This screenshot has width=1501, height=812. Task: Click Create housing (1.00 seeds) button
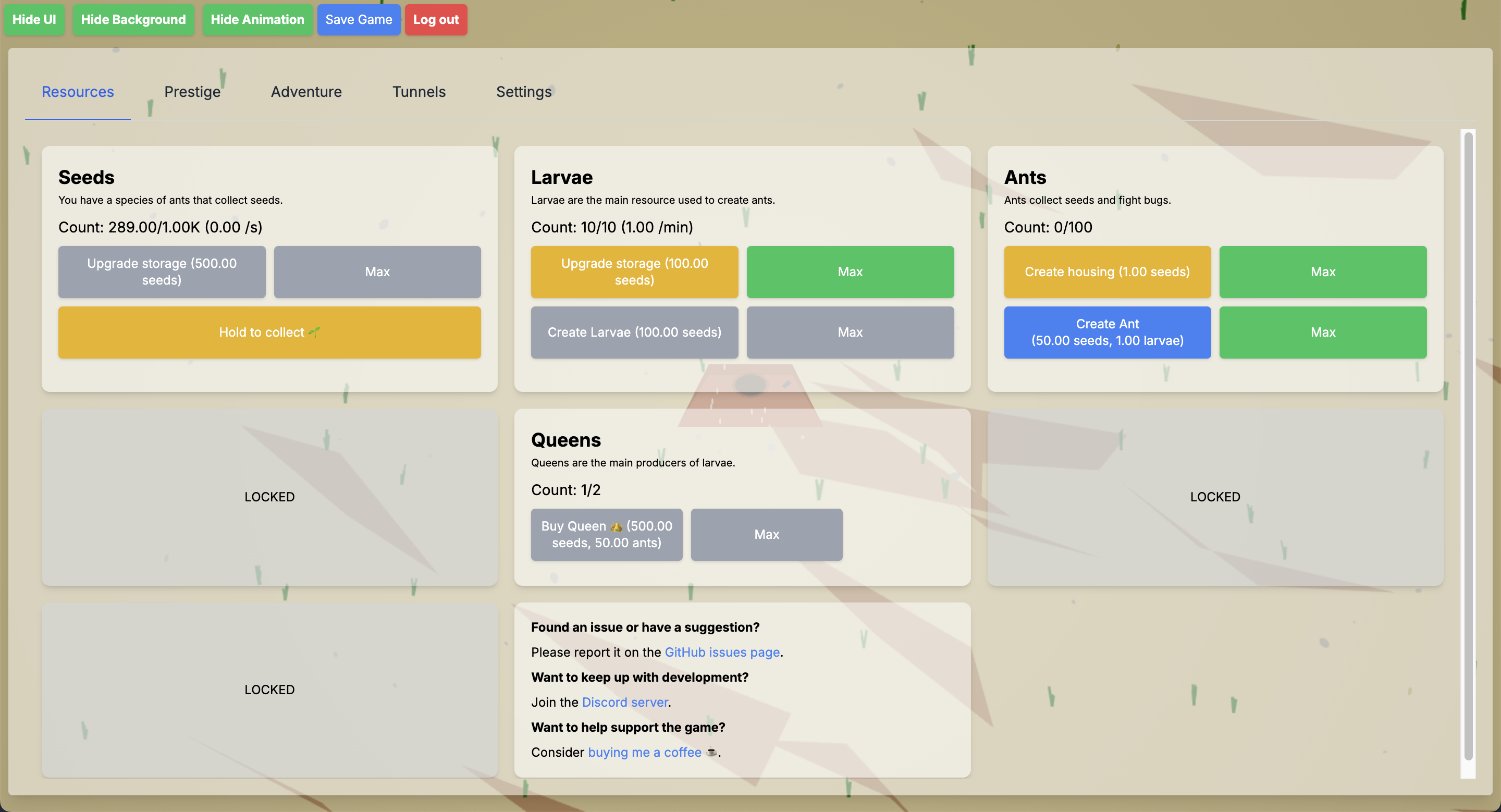tap(1108, 272)
